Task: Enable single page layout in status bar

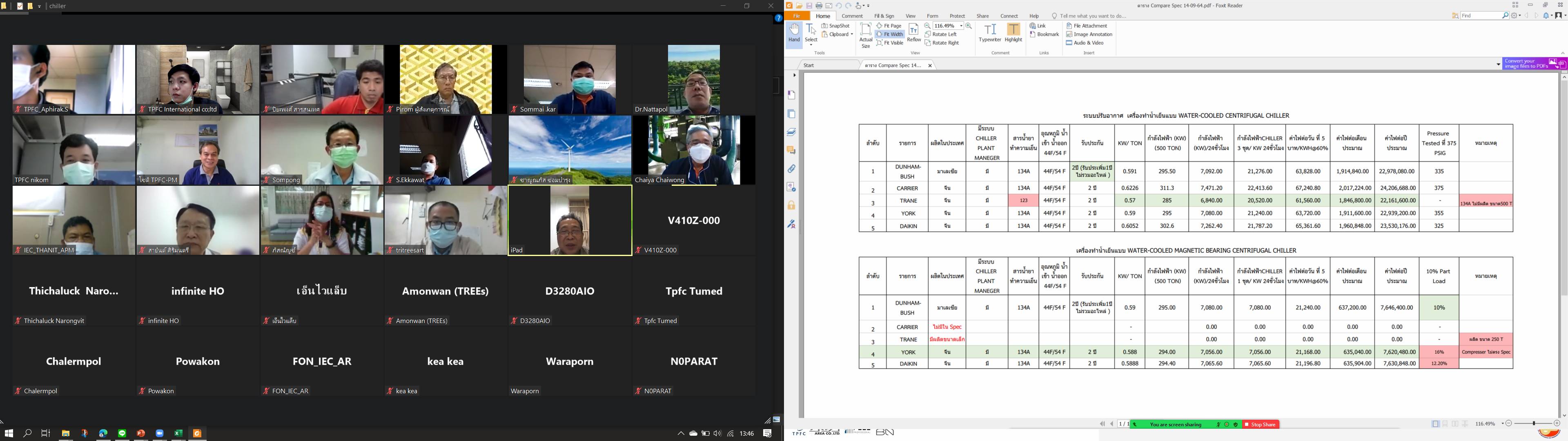Action: tap(1435, 424)
